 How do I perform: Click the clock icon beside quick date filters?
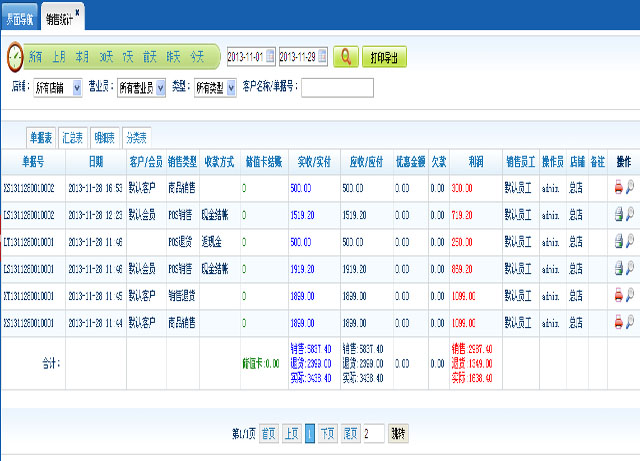click(x=15, y=57)
